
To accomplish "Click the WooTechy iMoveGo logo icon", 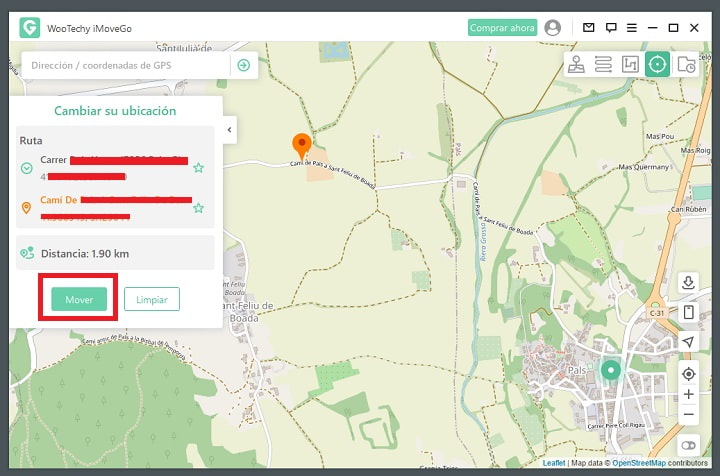I will 30,28.
